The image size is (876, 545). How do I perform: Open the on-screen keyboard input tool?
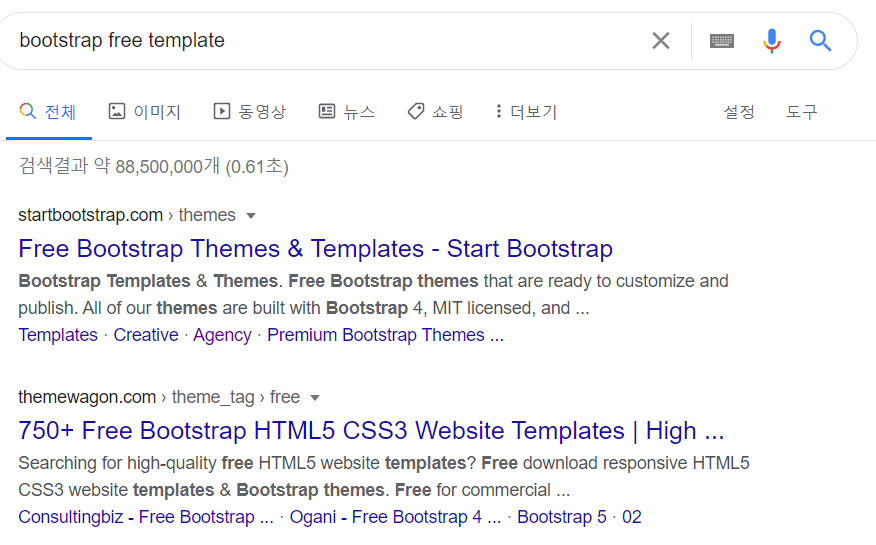pyautogui.click(x=722, y=41)
